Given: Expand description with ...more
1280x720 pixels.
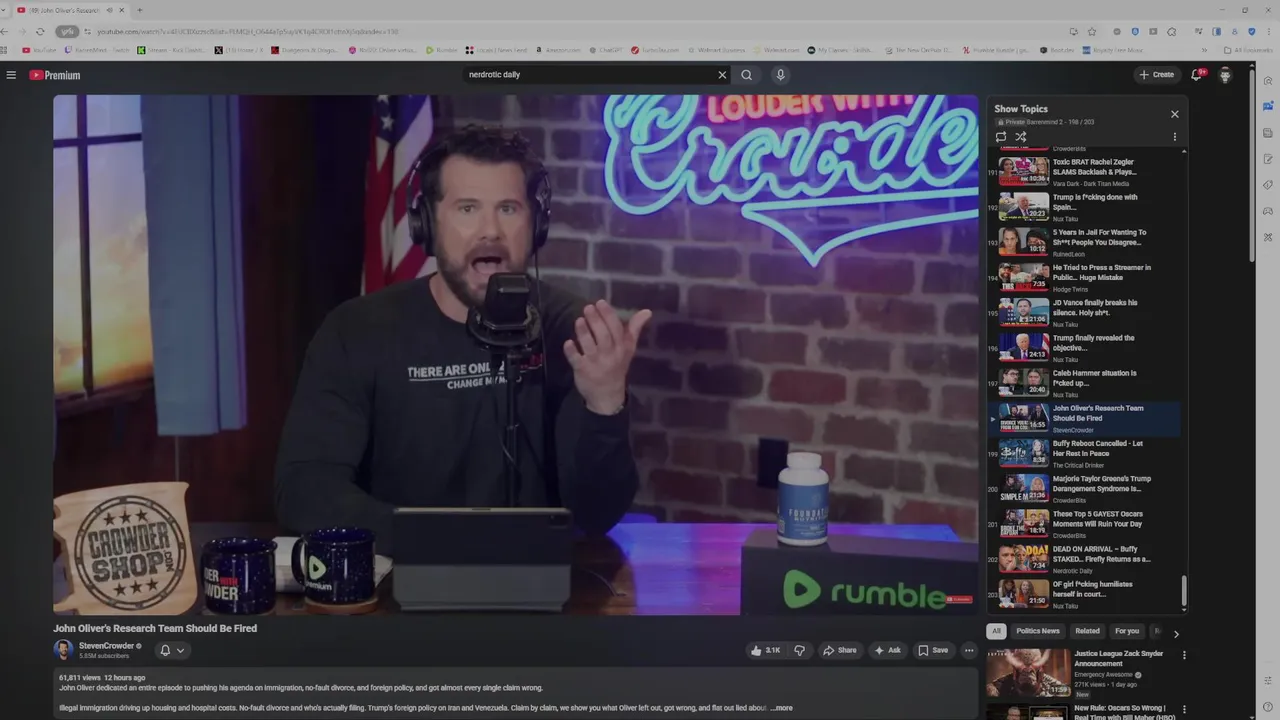Looking at the screenshot, I should 781,708.
